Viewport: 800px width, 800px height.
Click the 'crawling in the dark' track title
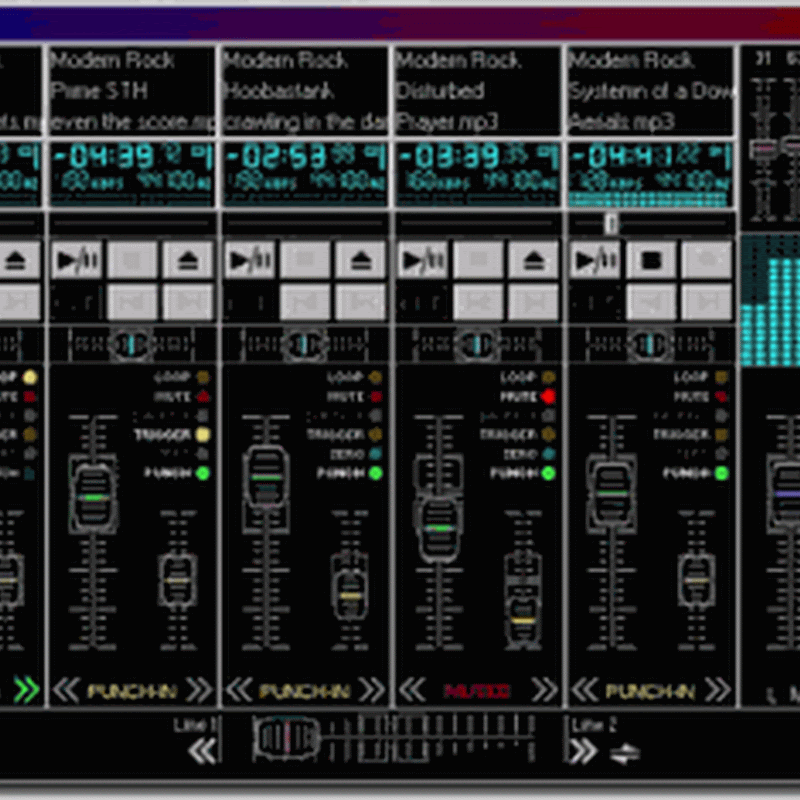pyautogui.click(x=305, y=121)
